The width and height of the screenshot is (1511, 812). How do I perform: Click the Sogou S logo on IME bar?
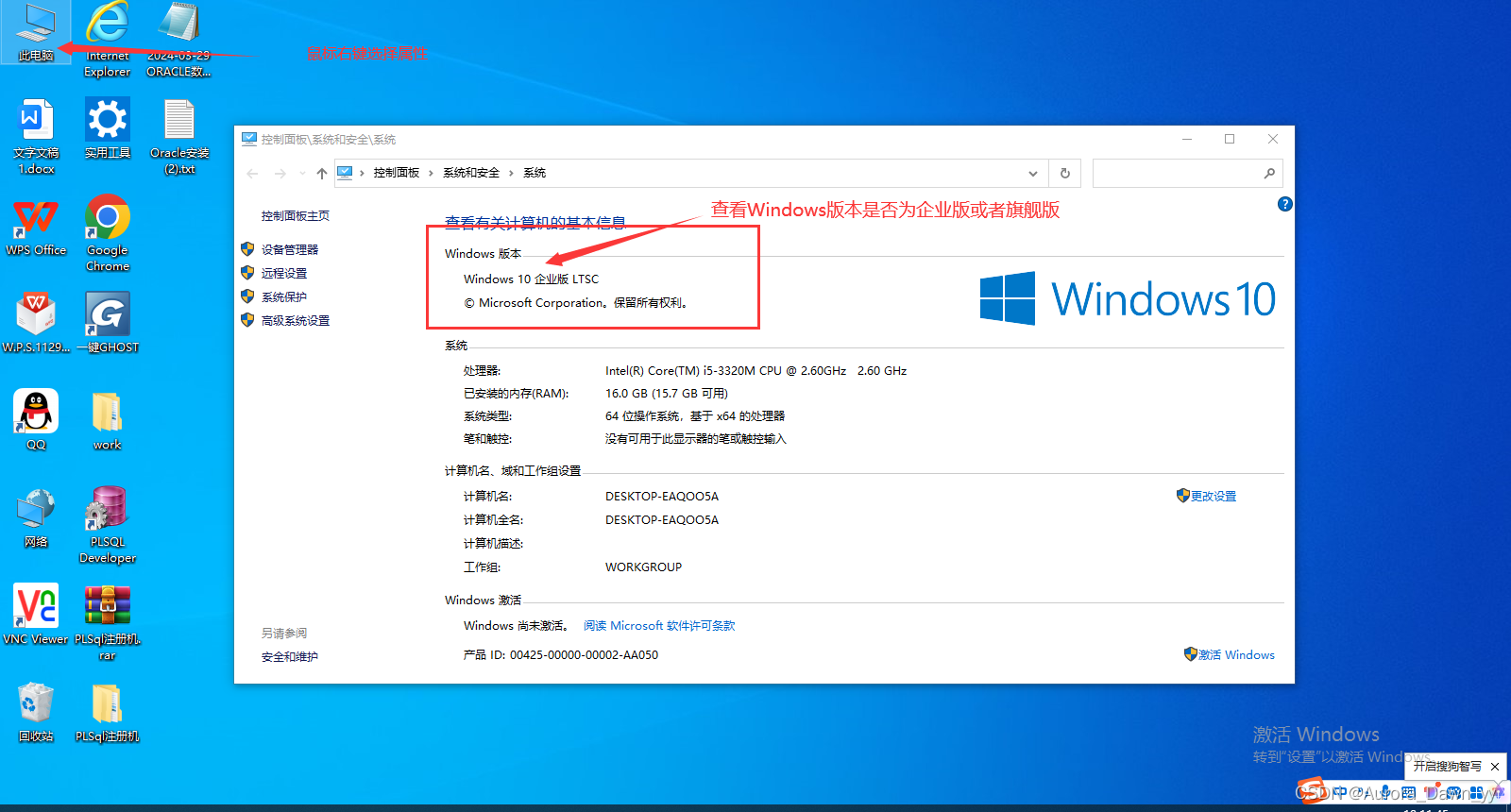(x=1312, y=791)
